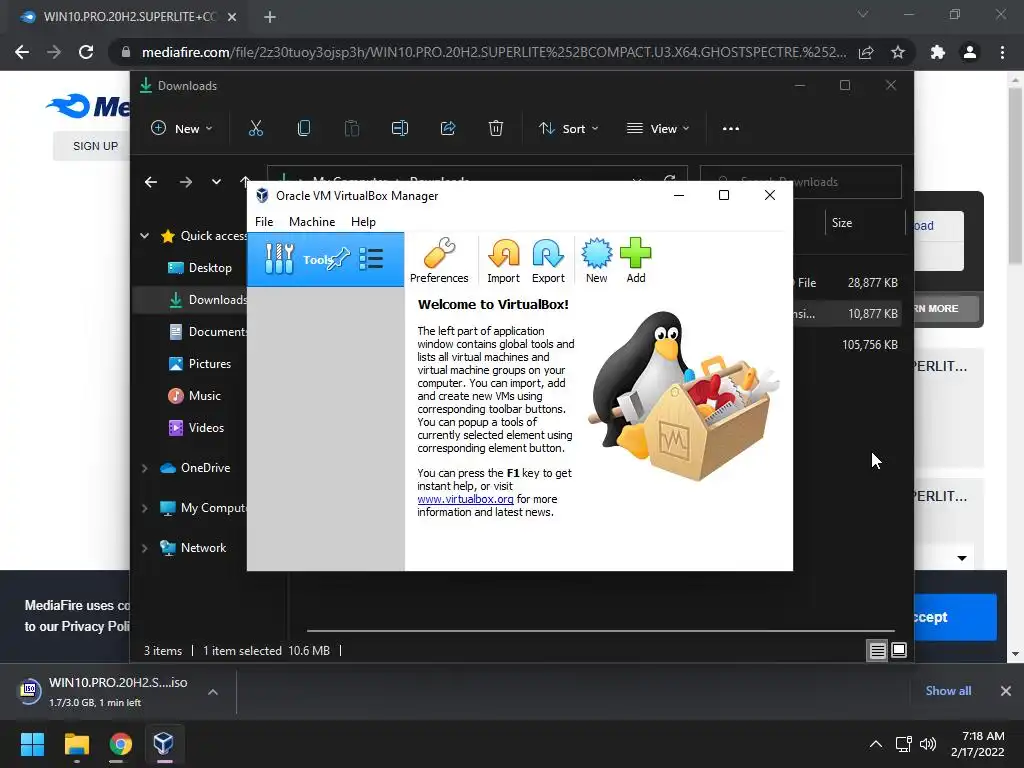The width and height of the screenshot is (1024, 768).
Task: Select Desktop in the navigation pane
Action: (x=210, y=268)
